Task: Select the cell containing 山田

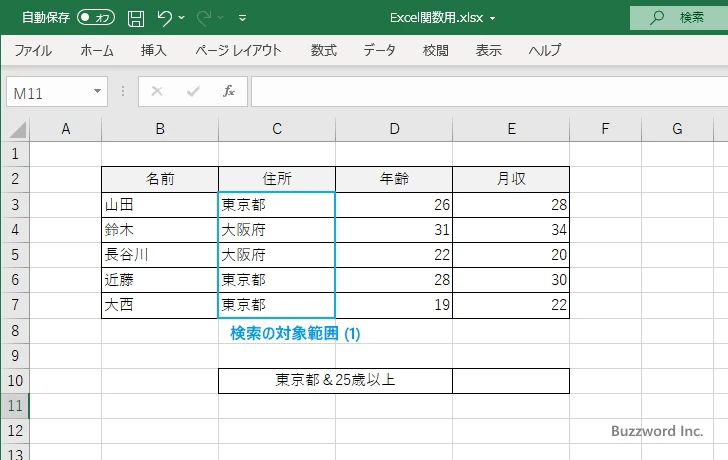Action: (x=160, y=205)
